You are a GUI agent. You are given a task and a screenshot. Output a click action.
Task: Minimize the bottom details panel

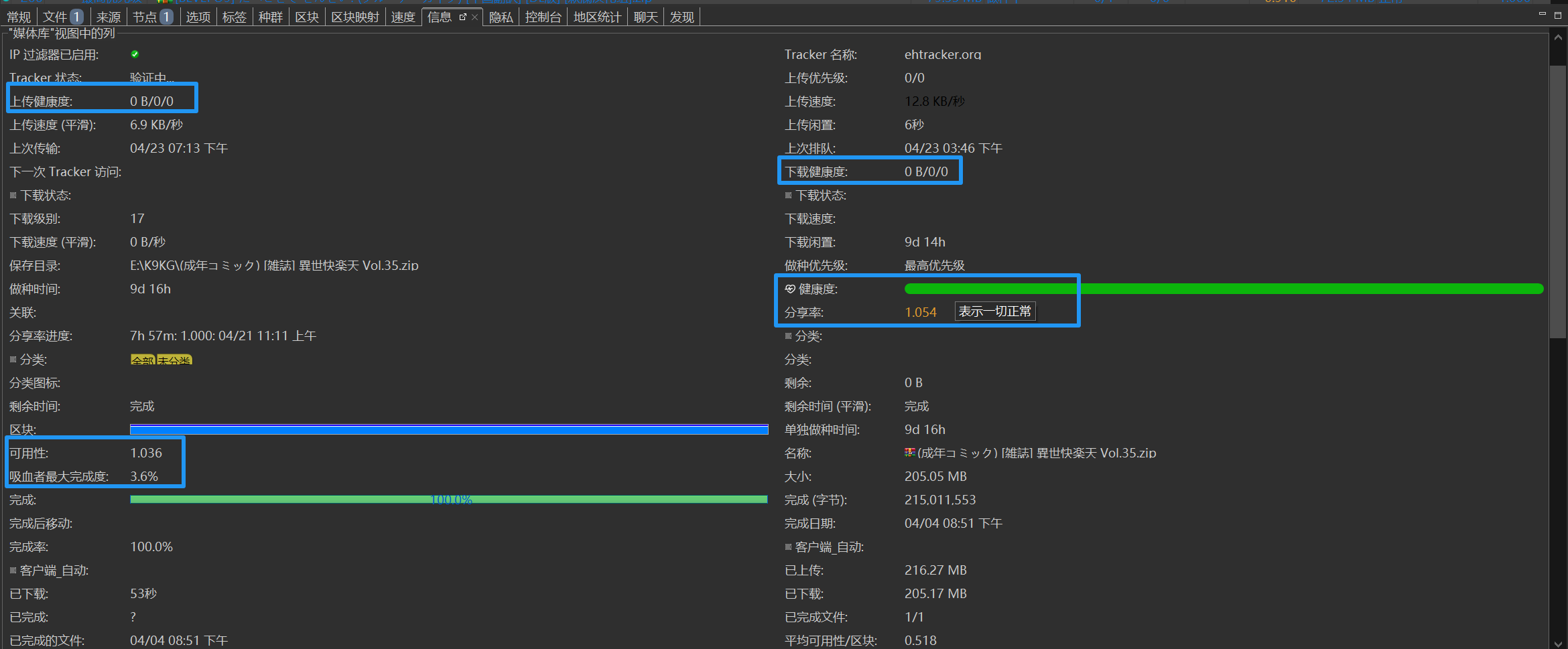pyautogui.click(x=1542, y=14)
